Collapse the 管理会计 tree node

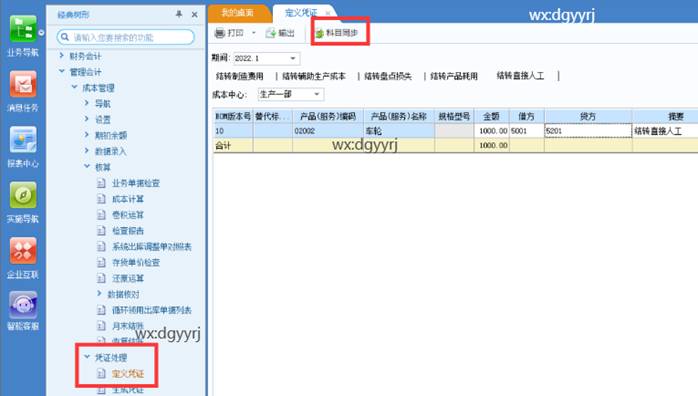(x=62, y=72)
